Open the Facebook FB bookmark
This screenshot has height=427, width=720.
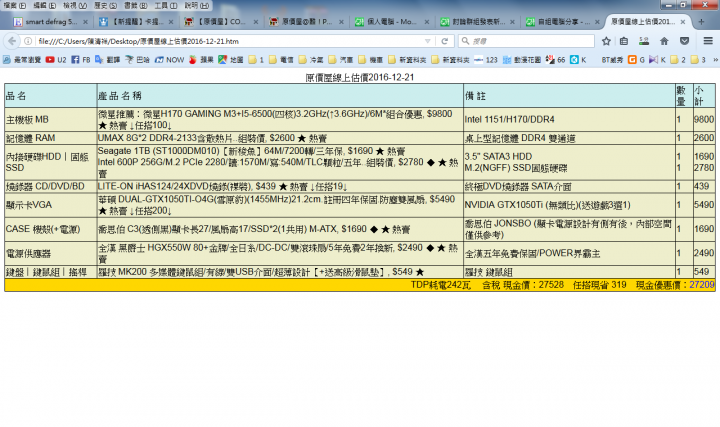(x=81, y=60)
